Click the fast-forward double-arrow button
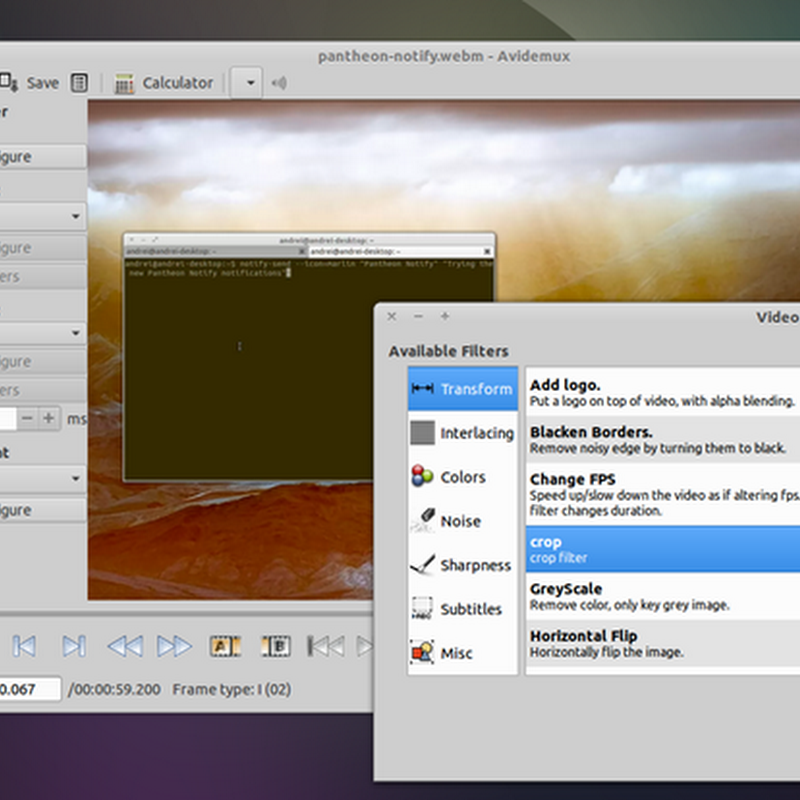 (x=174, y=646)
